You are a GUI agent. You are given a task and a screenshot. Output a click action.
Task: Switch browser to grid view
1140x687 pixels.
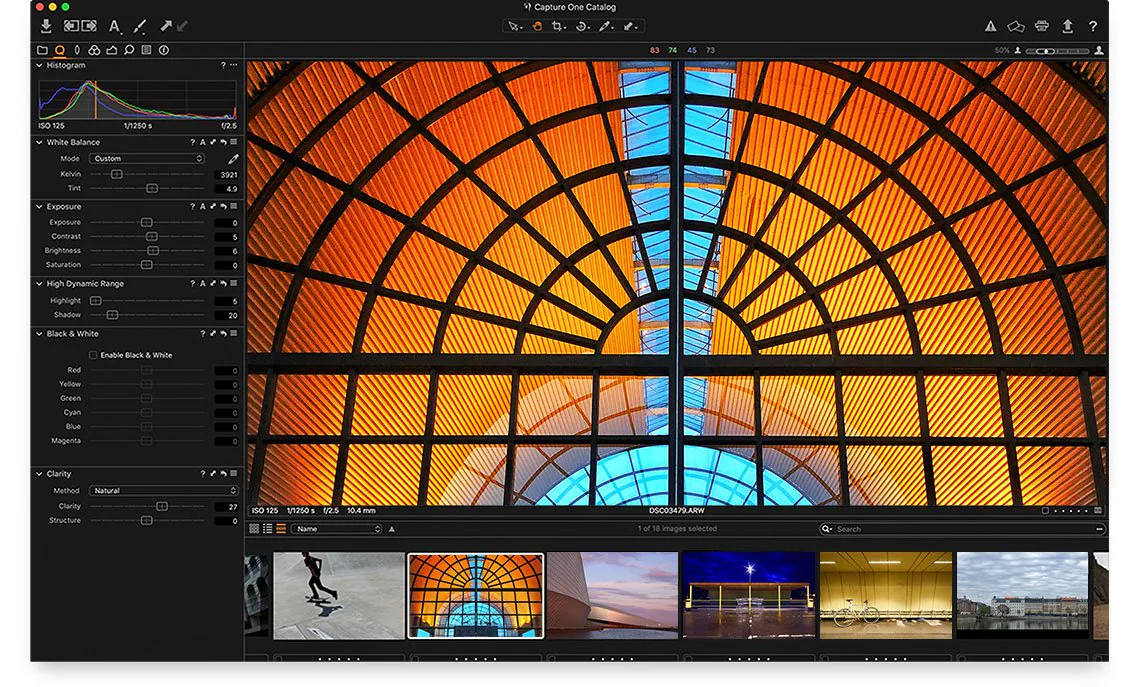[x=254, y=529]
